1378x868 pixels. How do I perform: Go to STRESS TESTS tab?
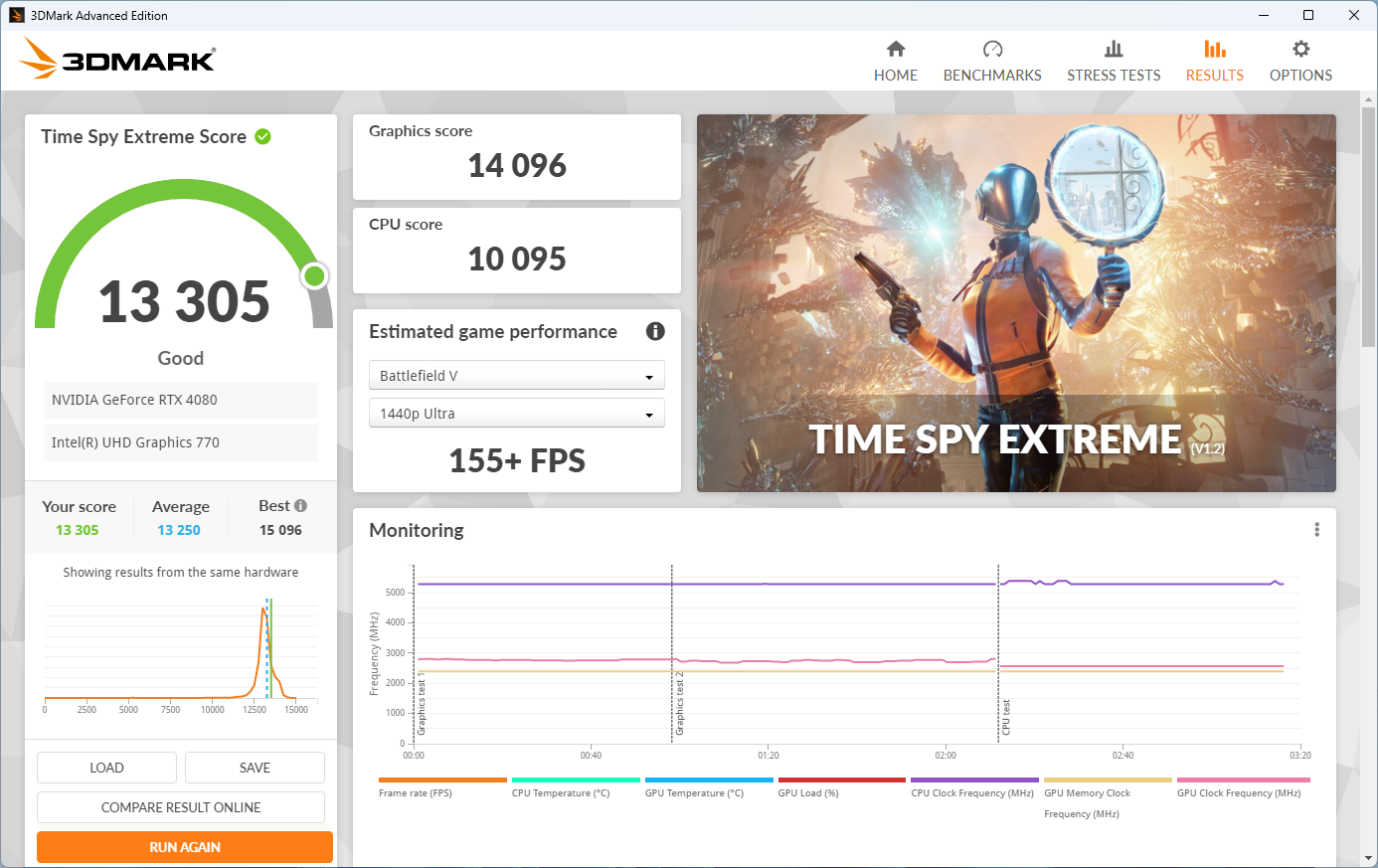[x=1114, y=62]
